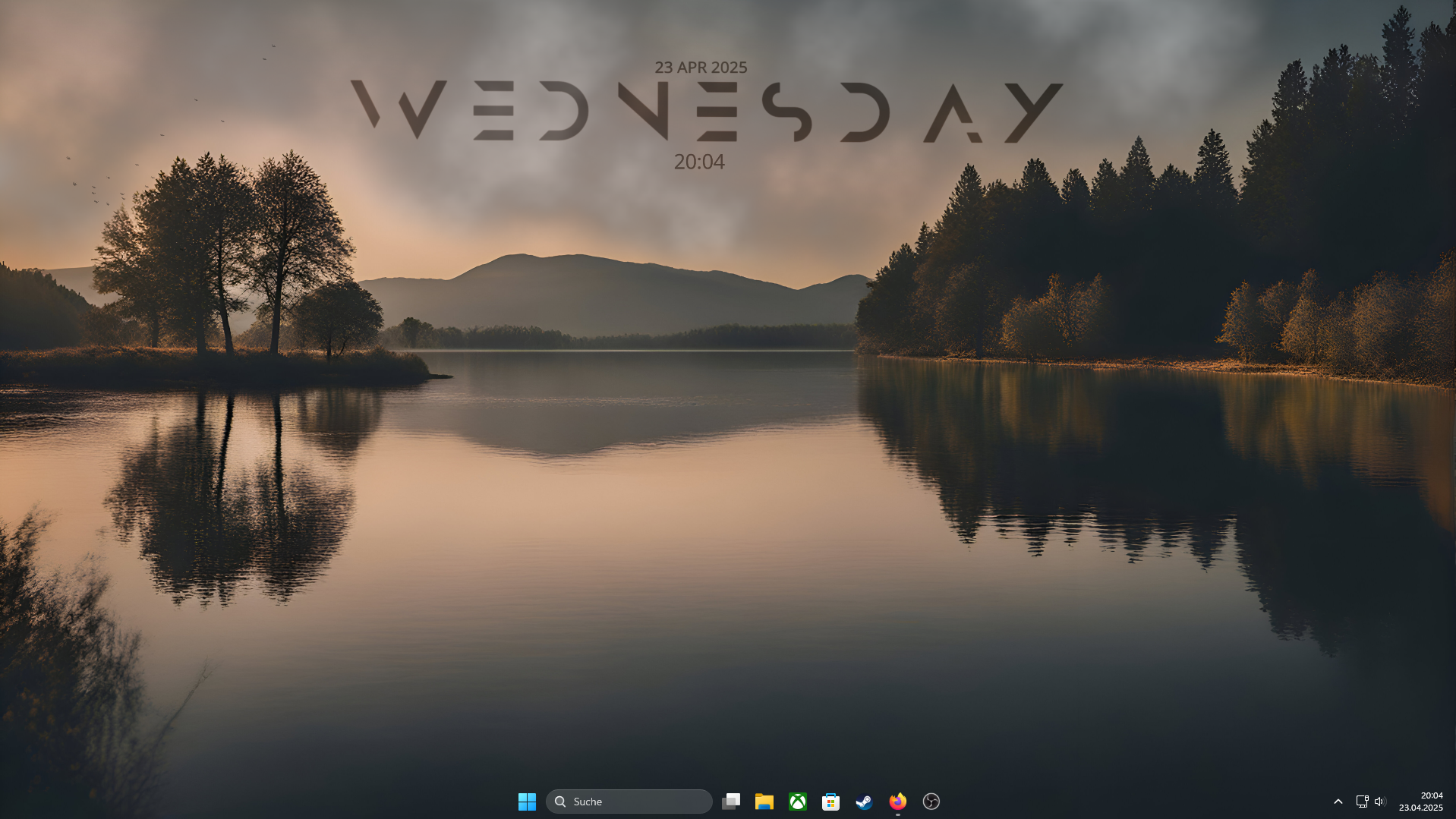
Task: Open Microsoft Store from the taskbar
Action: [831, 802]
